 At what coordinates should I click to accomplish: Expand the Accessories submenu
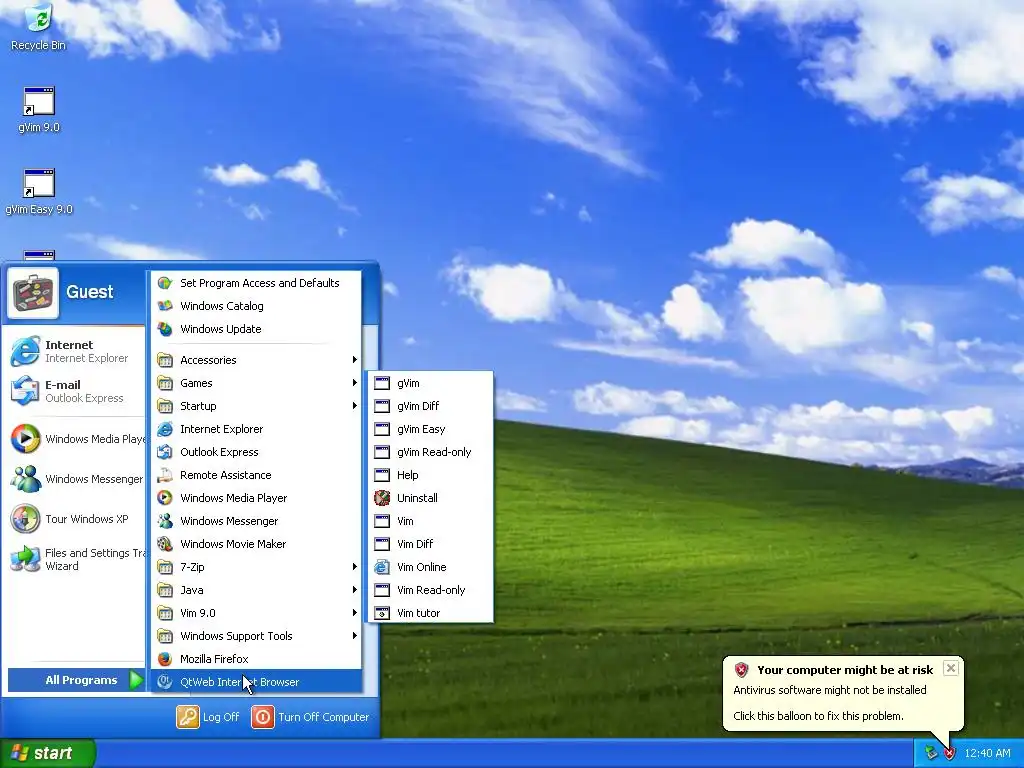(x=256, y=360)
